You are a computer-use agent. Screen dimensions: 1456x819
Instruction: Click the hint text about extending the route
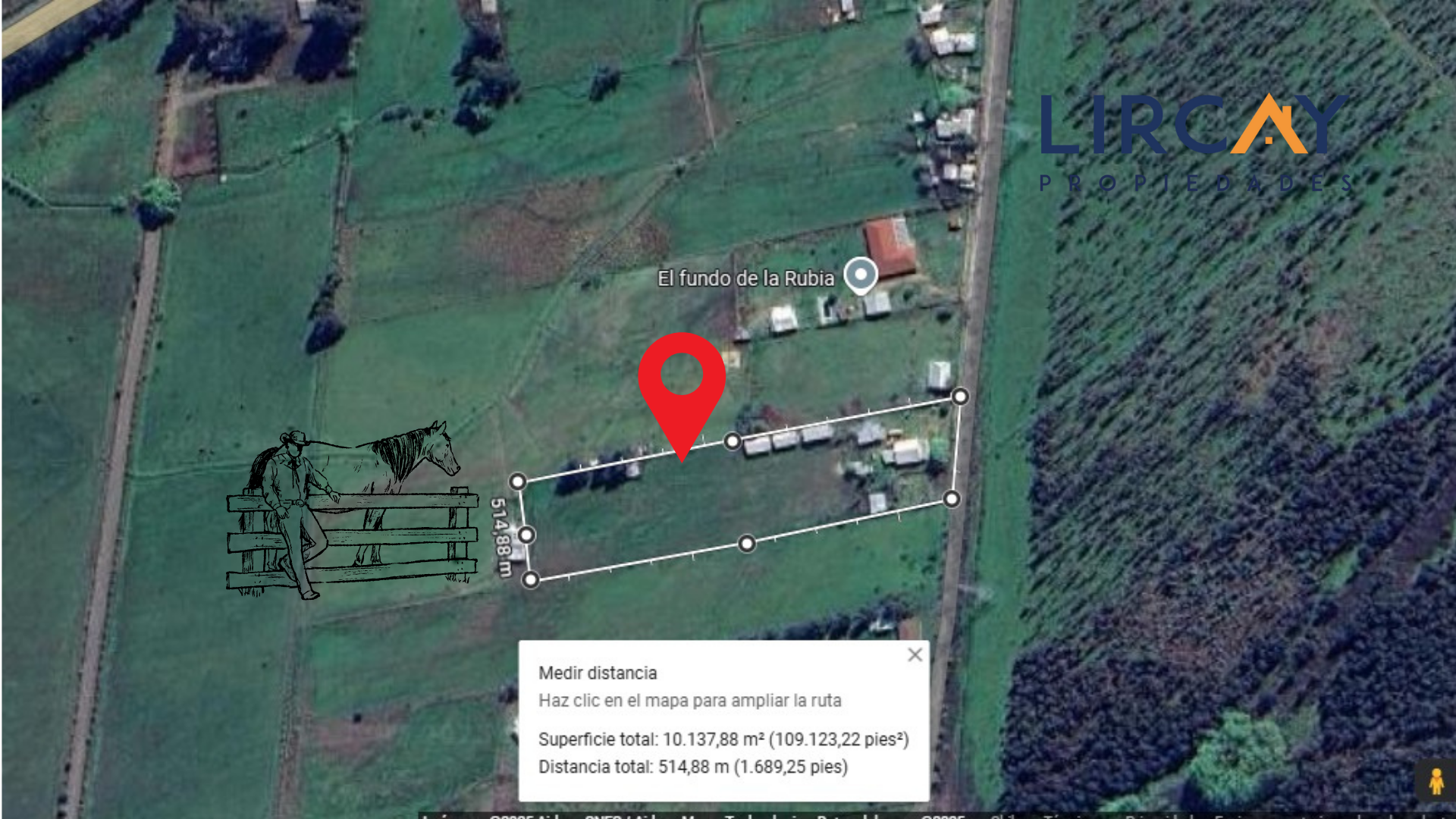point(690,701)
